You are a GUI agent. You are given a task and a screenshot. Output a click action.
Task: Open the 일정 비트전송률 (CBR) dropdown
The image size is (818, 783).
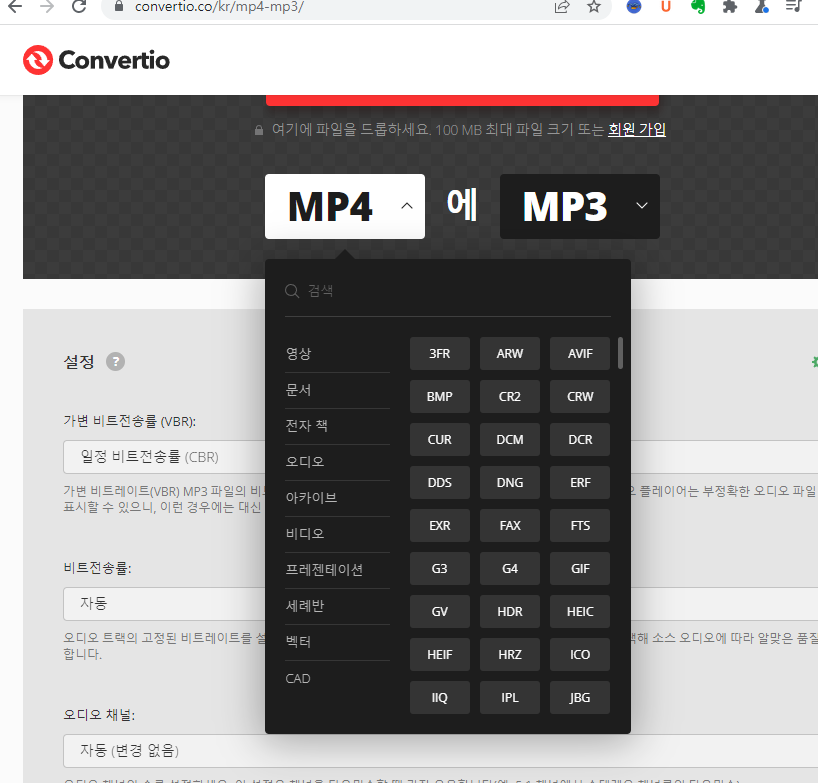click(165, 457)
